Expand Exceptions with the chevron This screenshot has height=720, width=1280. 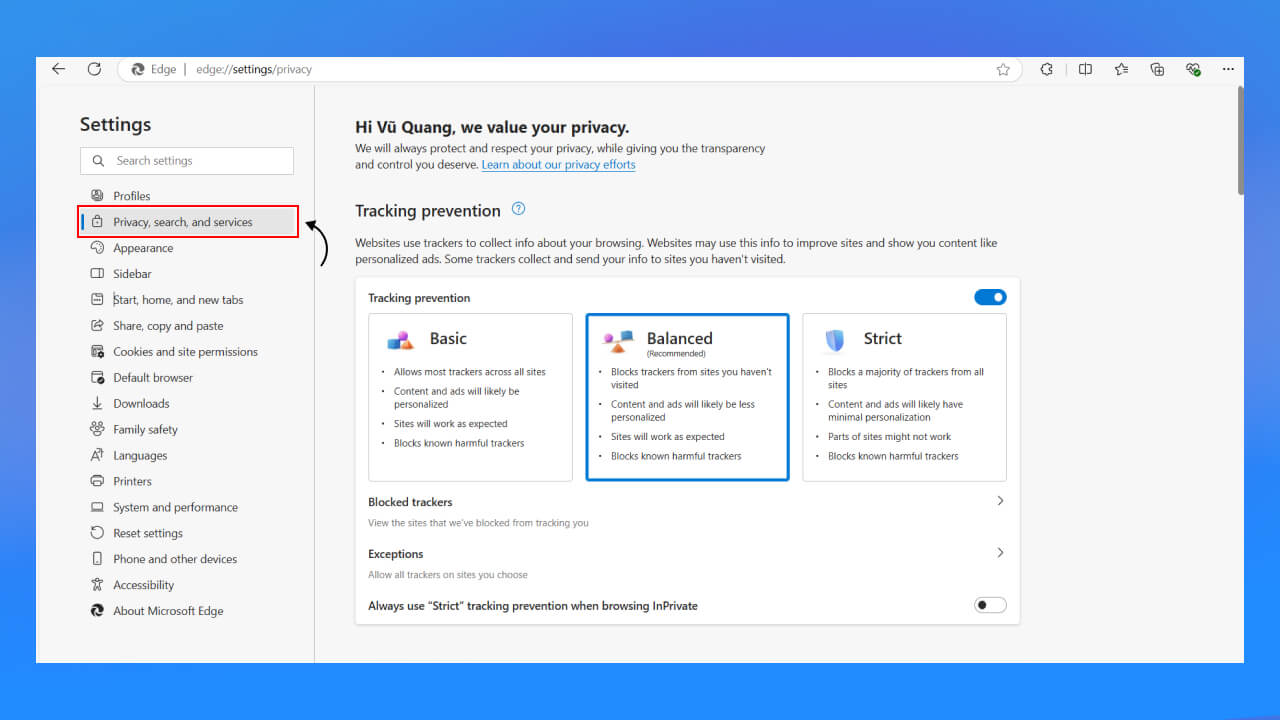pos(1000,553)
